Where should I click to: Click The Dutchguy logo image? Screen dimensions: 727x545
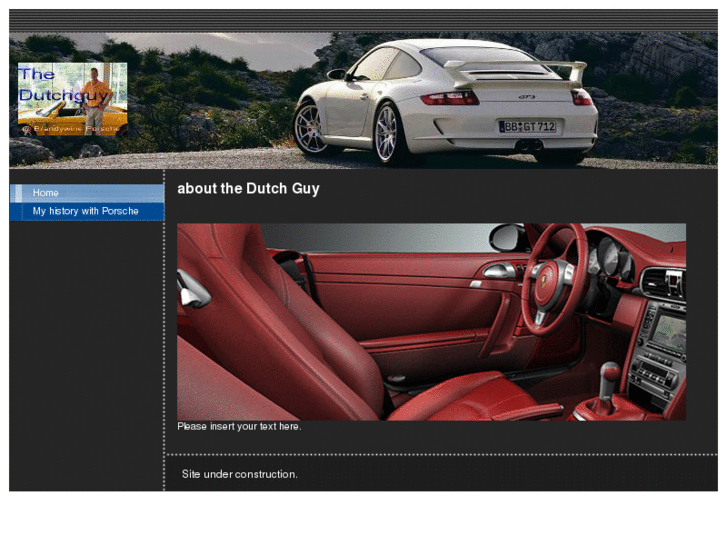point(72,99)
